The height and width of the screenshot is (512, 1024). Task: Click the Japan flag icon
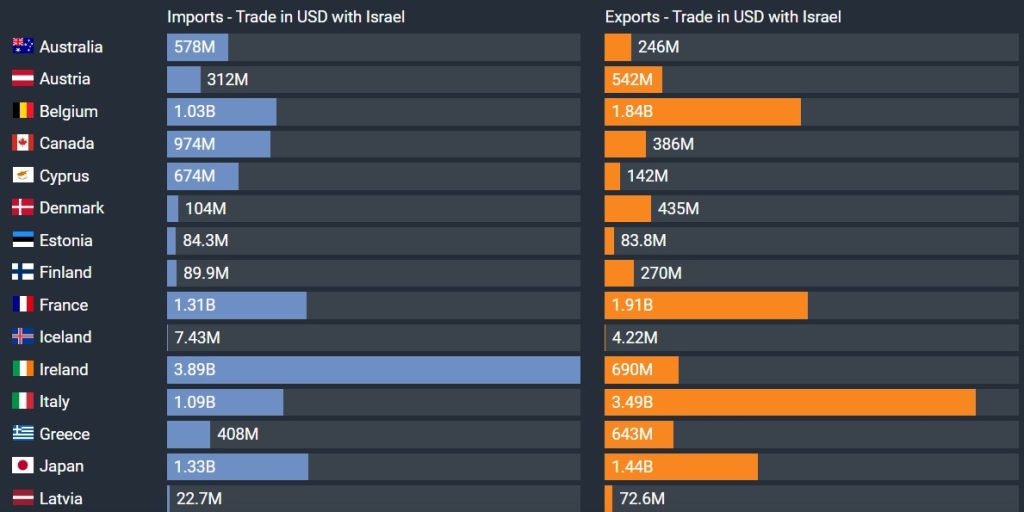[x=23, y=466]
